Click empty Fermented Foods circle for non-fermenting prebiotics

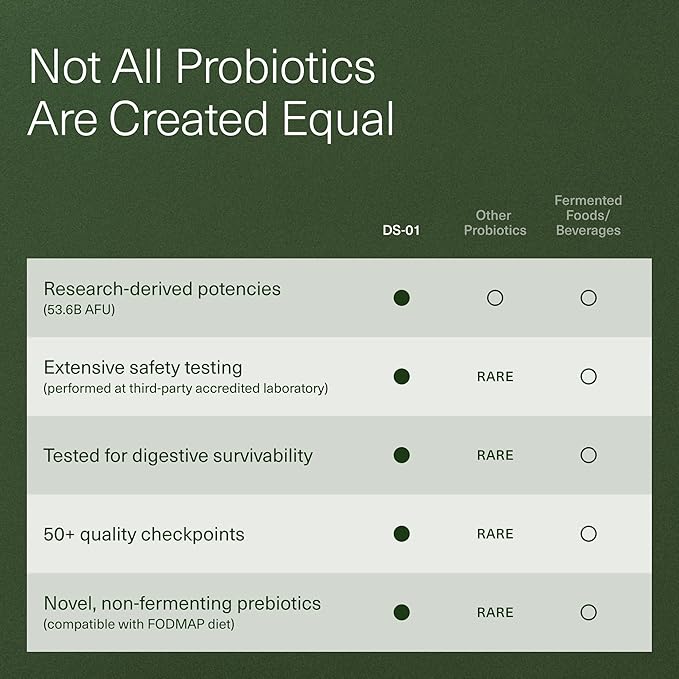point(588,612)
